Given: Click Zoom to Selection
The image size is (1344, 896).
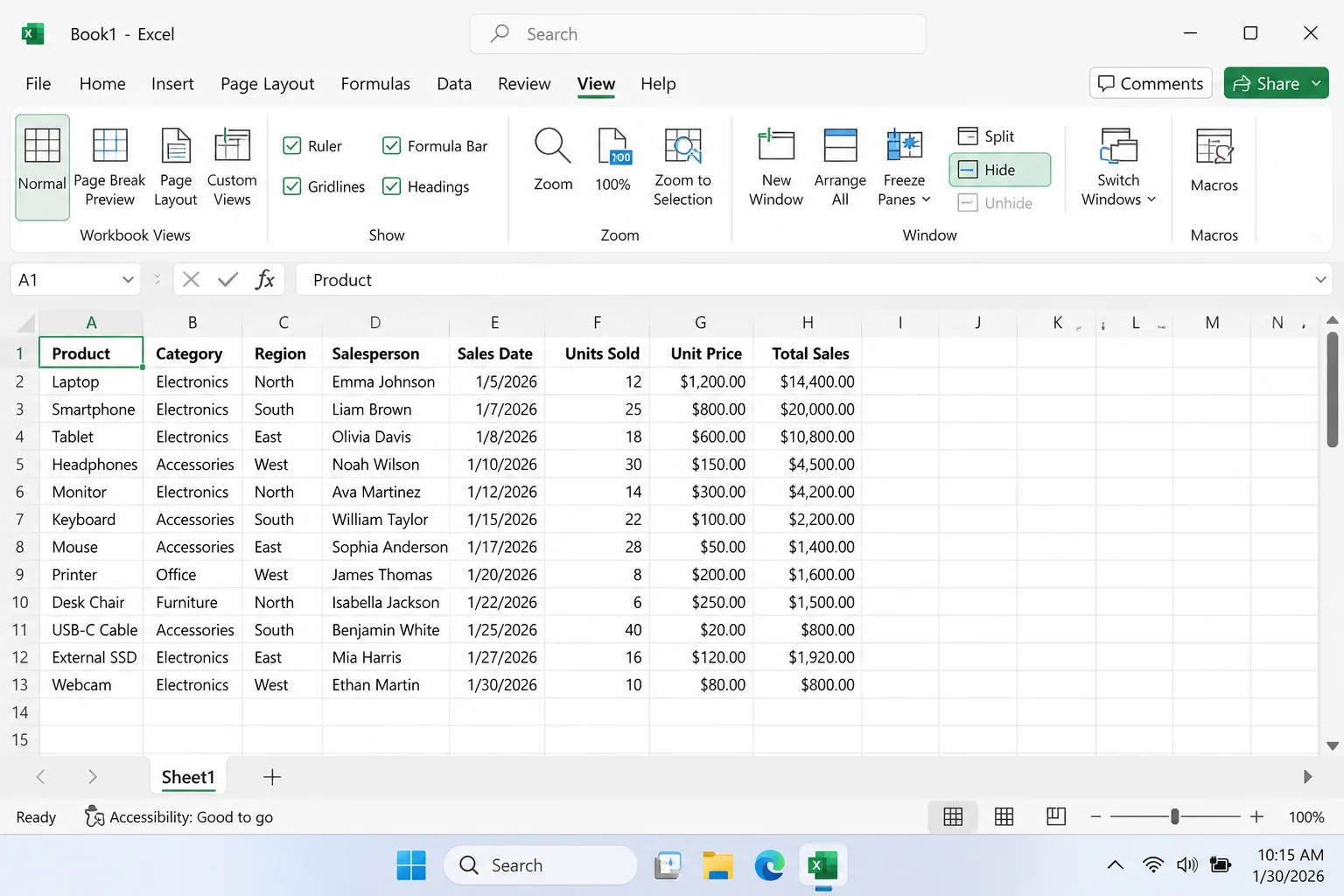Looking at the screenshot, I should click(682, 166).
